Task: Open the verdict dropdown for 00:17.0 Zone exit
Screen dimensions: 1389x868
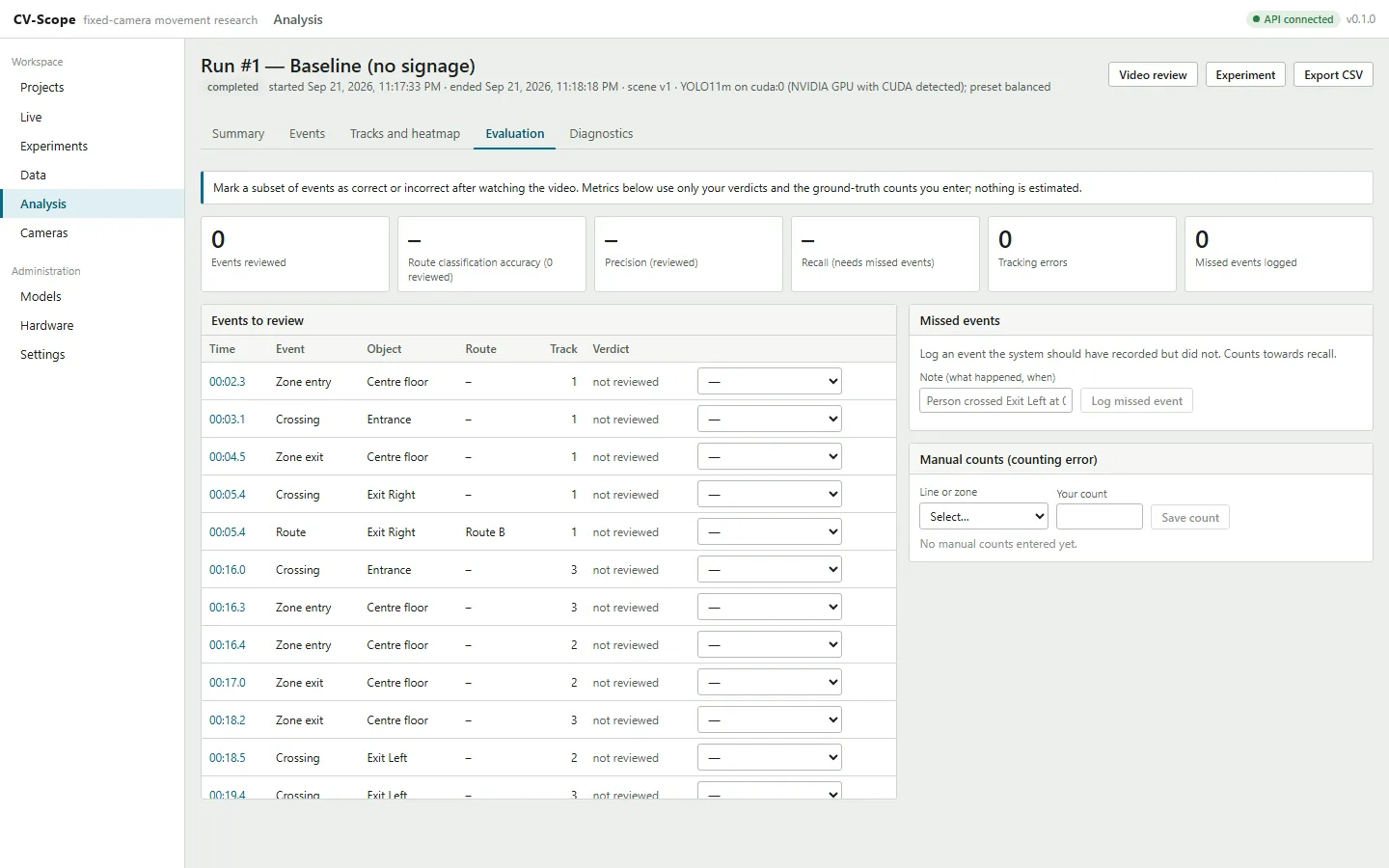Action: click(x=770, y=682)
